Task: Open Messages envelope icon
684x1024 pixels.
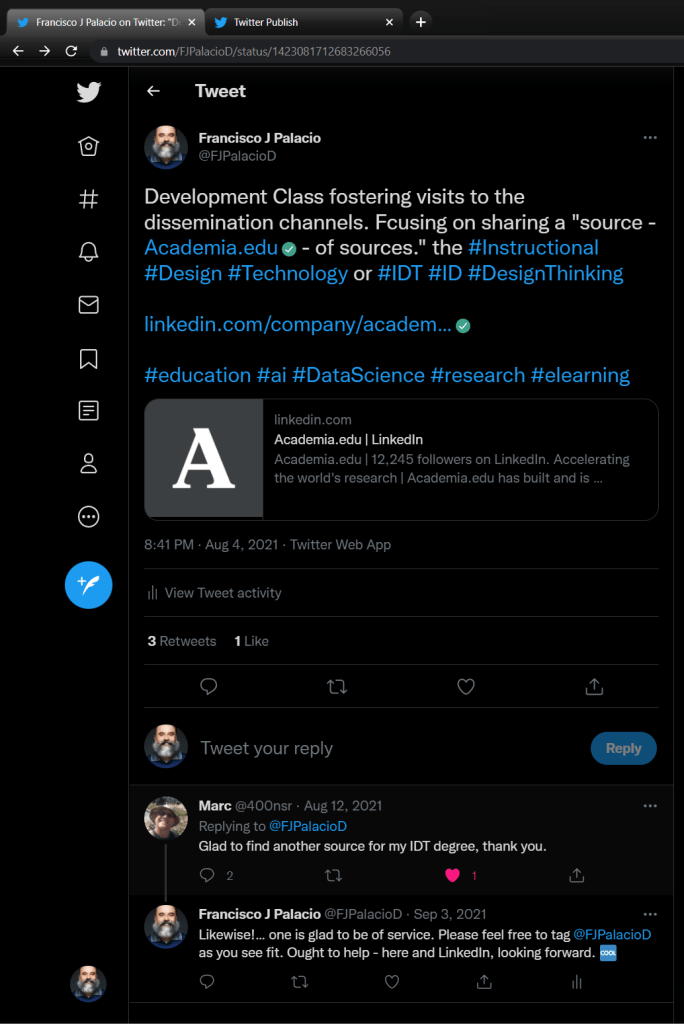Action: 88,305
